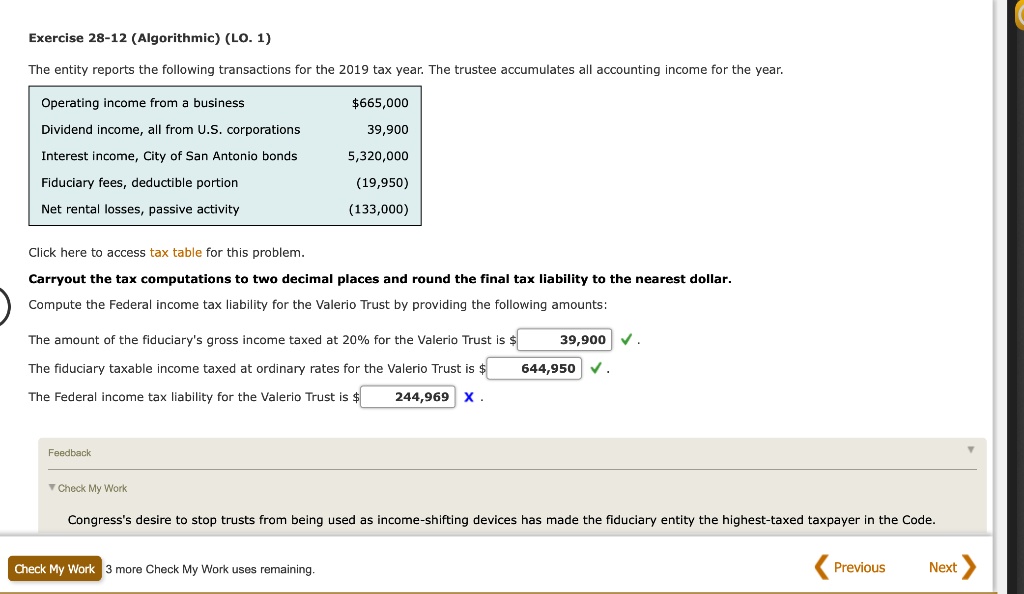
Task: Click the 20% gross income input field
Action: click(x=564, y=339)
